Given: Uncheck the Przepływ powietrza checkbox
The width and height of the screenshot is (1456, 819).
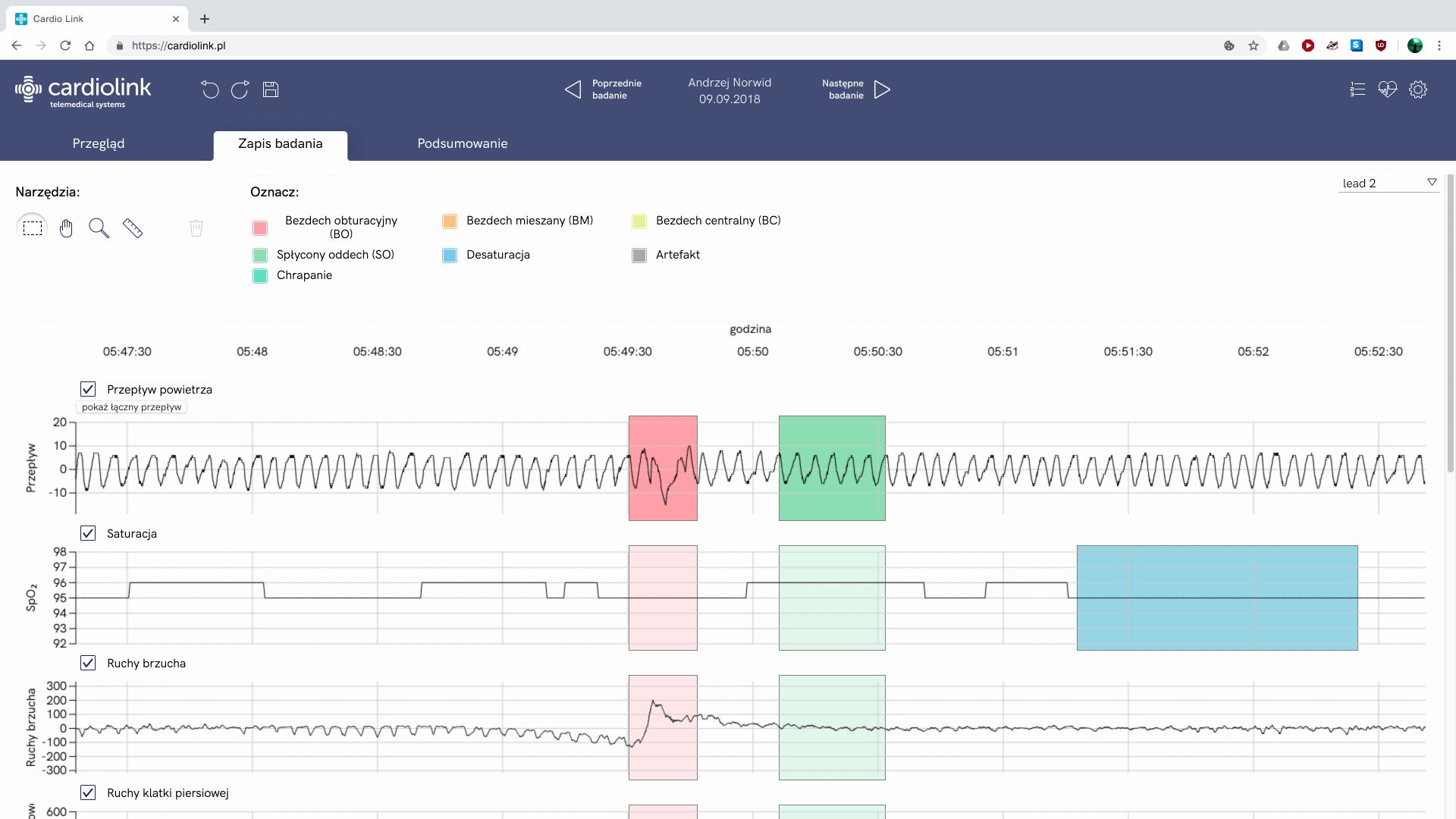Looking at the screenshot, I should [x=88, y=389].
